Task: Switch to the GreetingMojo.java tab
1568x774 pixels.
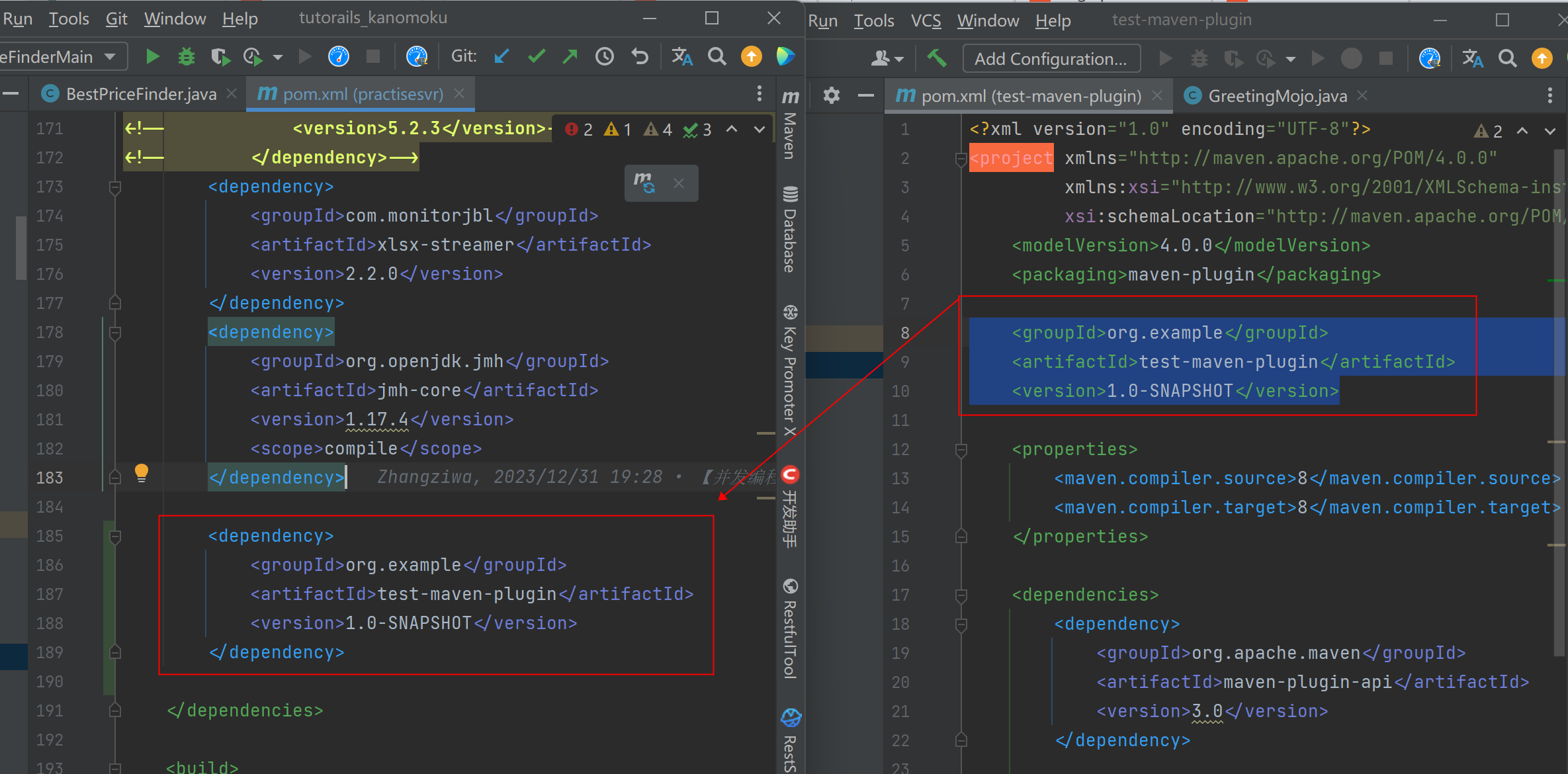Action: 1277,96
